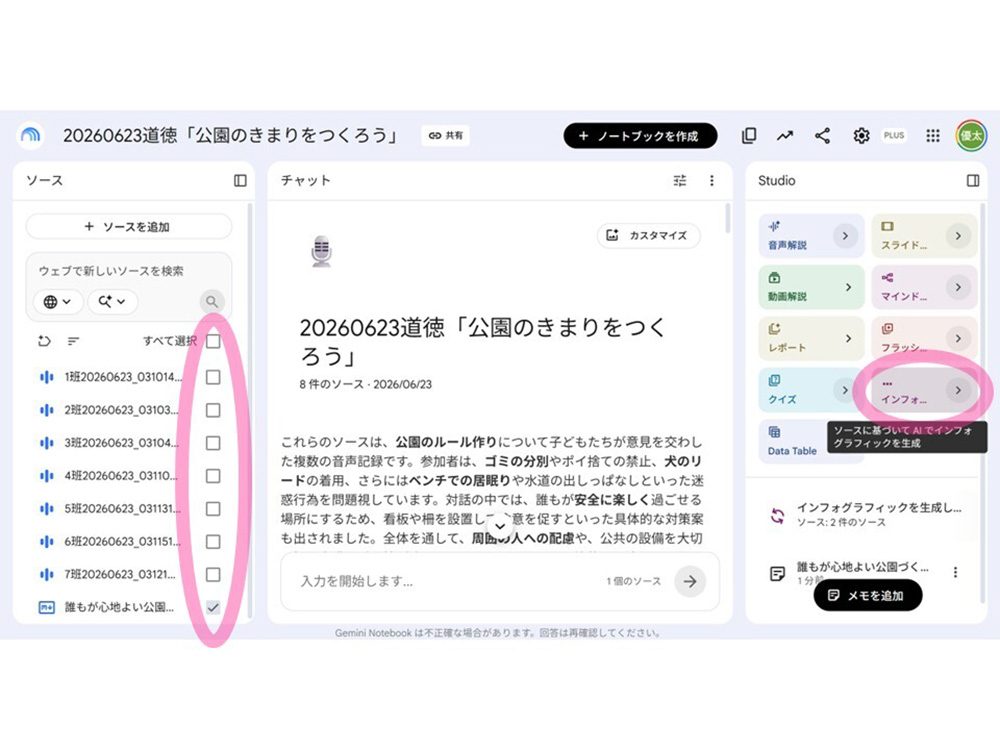Click the web source search magnifier

[212, 301]
